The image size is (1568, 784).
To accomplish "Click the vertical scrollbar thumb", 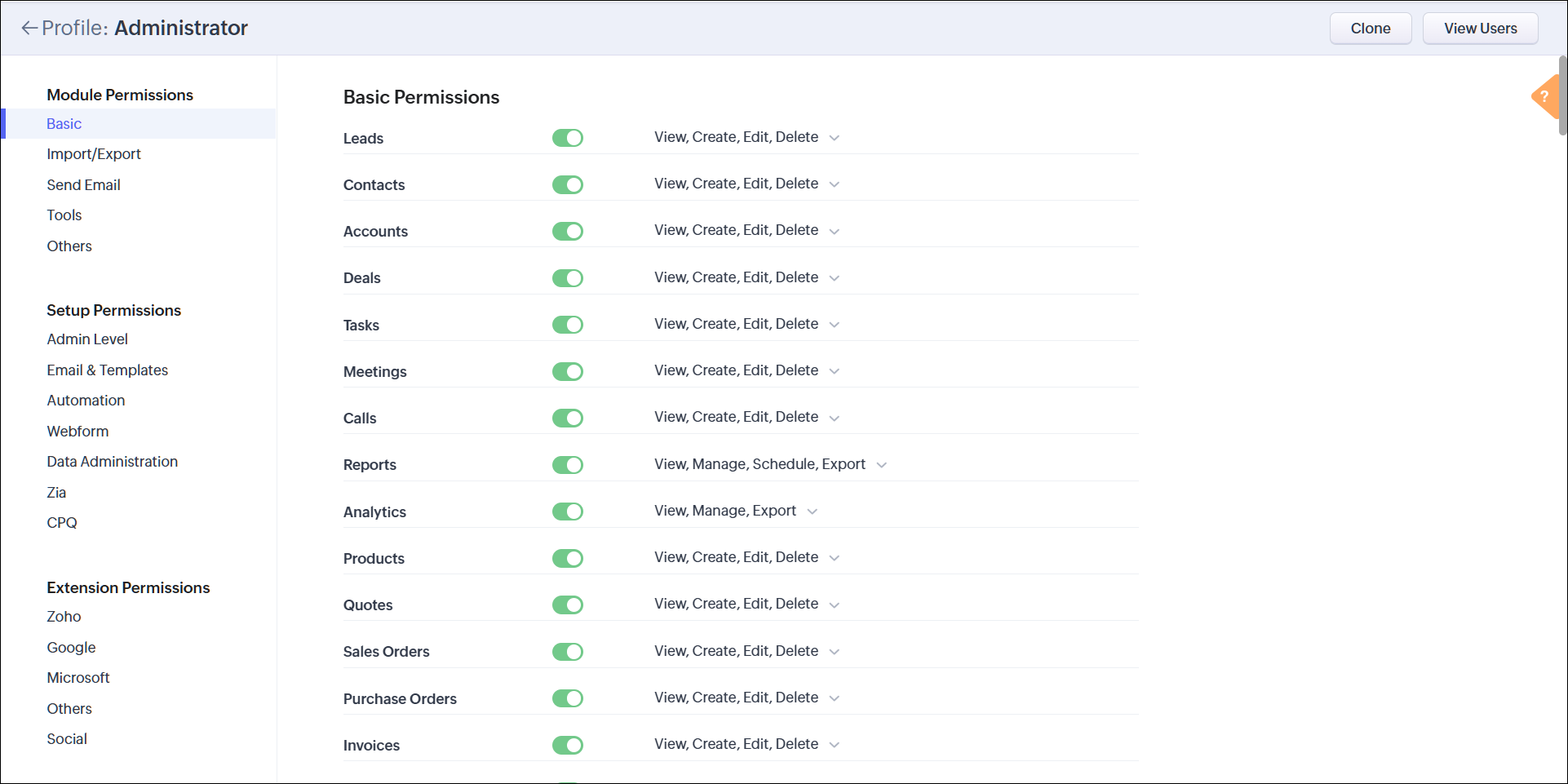I will pos(1562,95).
